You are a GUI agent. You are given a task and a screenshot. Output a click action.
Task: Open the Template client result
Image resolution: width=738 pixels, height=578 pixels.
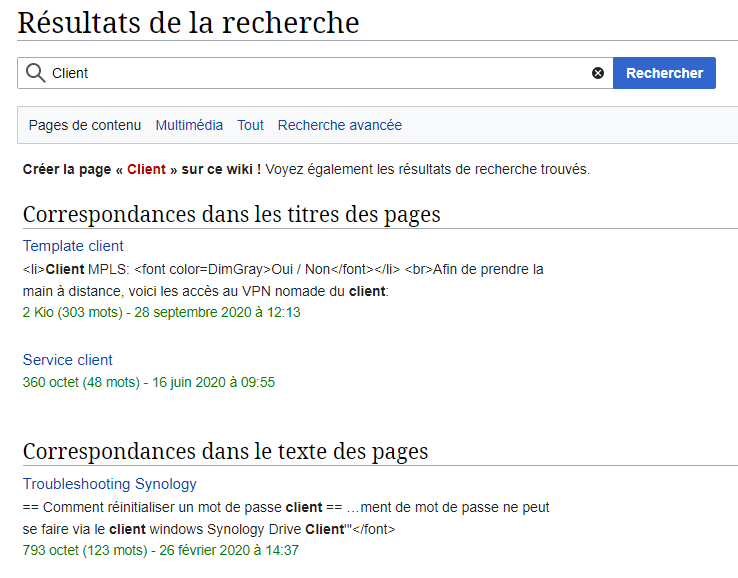73,246
